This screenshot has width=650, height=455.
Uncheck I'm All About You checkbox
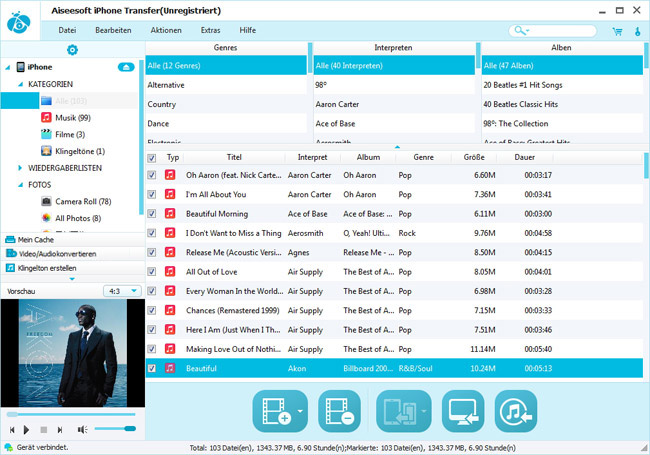152,194
